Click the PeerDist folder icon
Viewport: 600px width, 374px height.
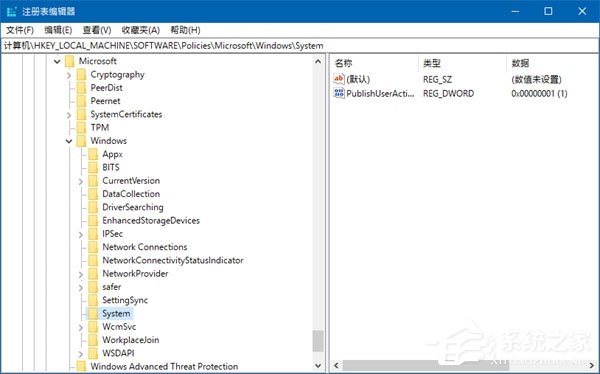pyautogui.click(x=81, y=88)
